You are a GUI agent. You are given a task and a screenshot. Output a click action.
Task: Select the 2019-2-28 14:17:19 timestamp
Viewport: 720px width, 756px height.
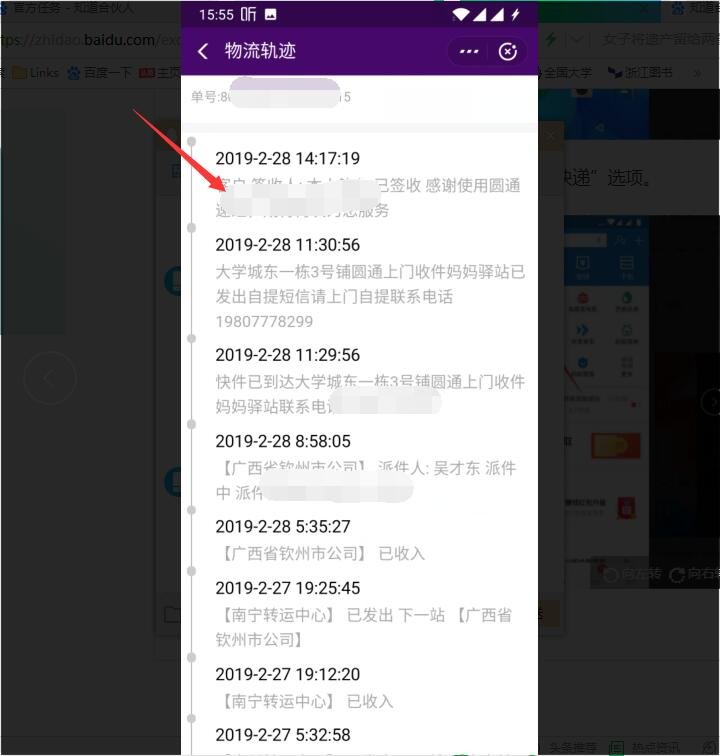[x=287, y=159]
